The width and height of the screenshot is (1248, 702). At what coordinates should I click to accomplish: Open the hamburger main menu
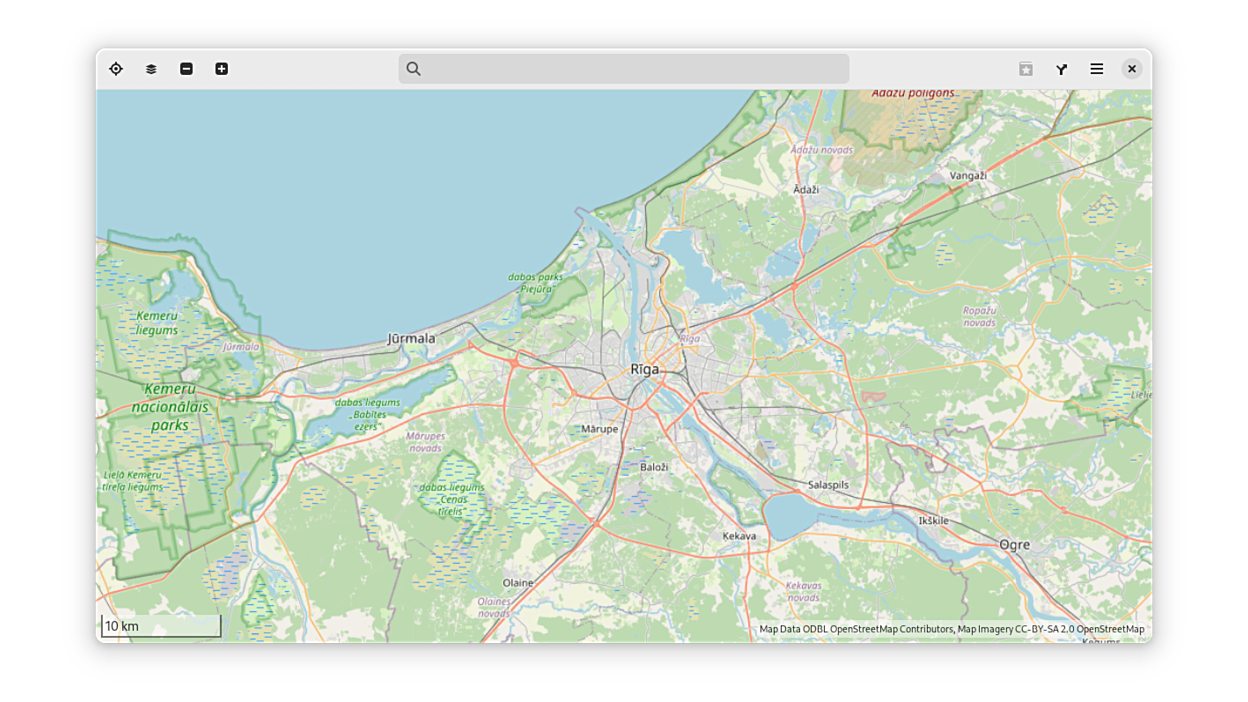(x=1097, y=69)
